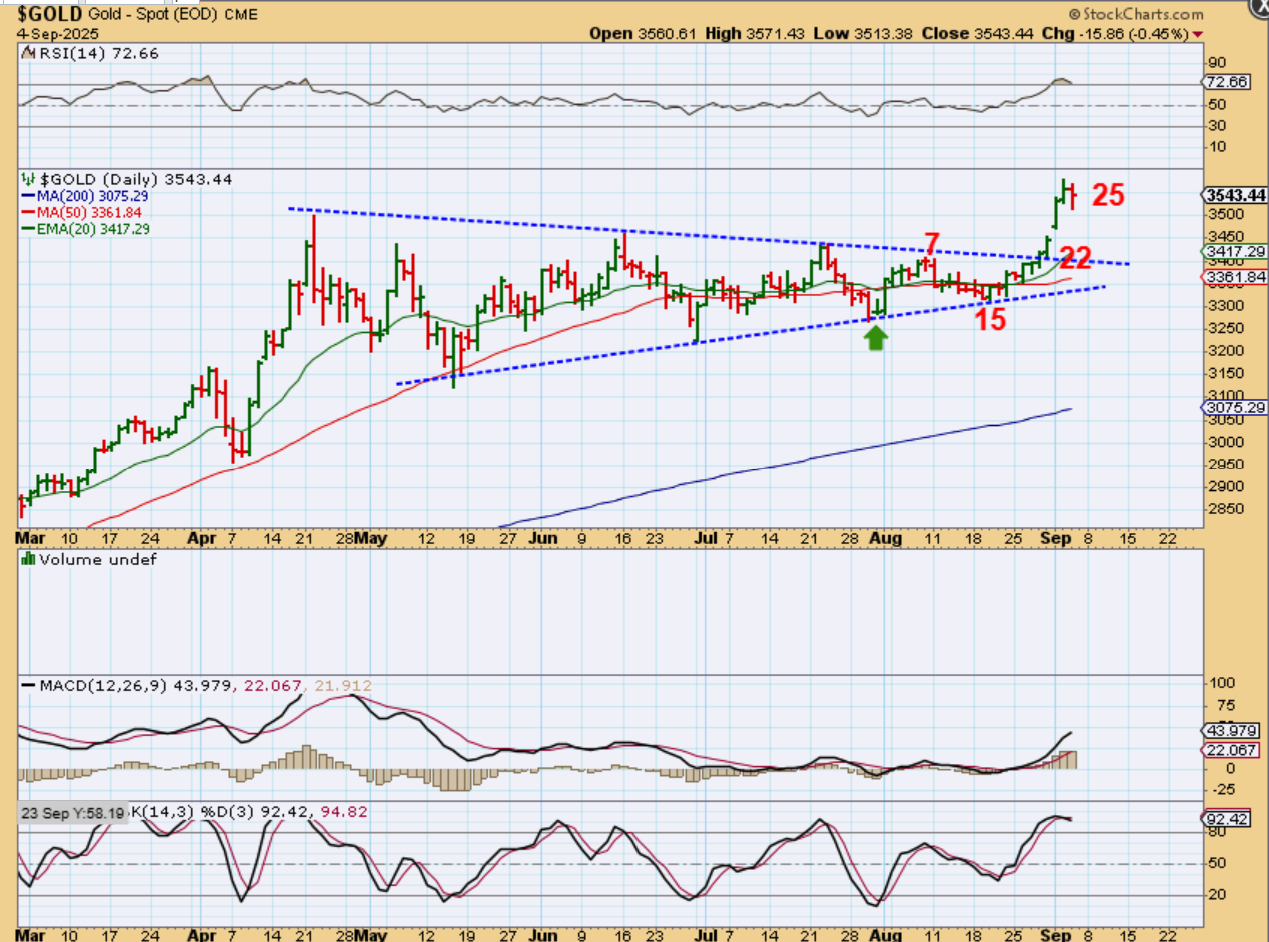Click the red down triangle beside Chg

pyautogui.click(x=1198, y=34)
